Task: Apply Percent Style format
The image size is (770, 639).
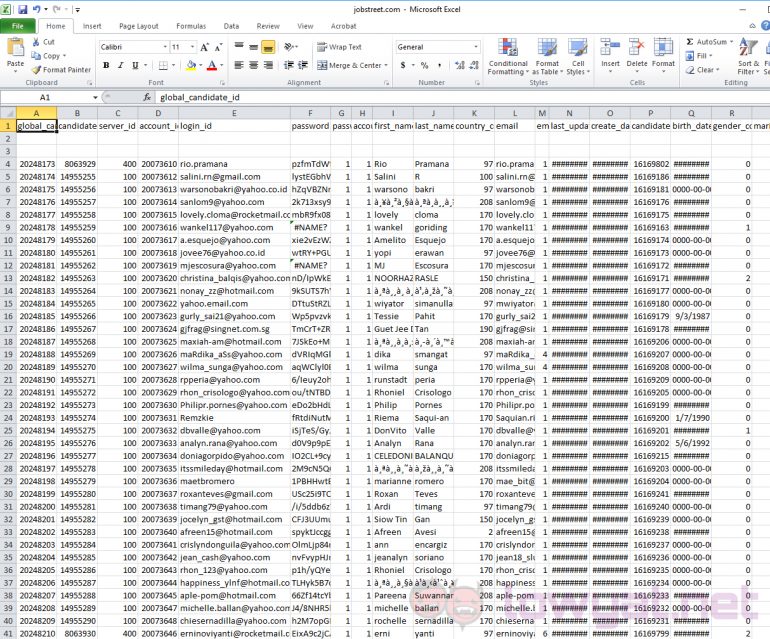Action: [425, 65]
